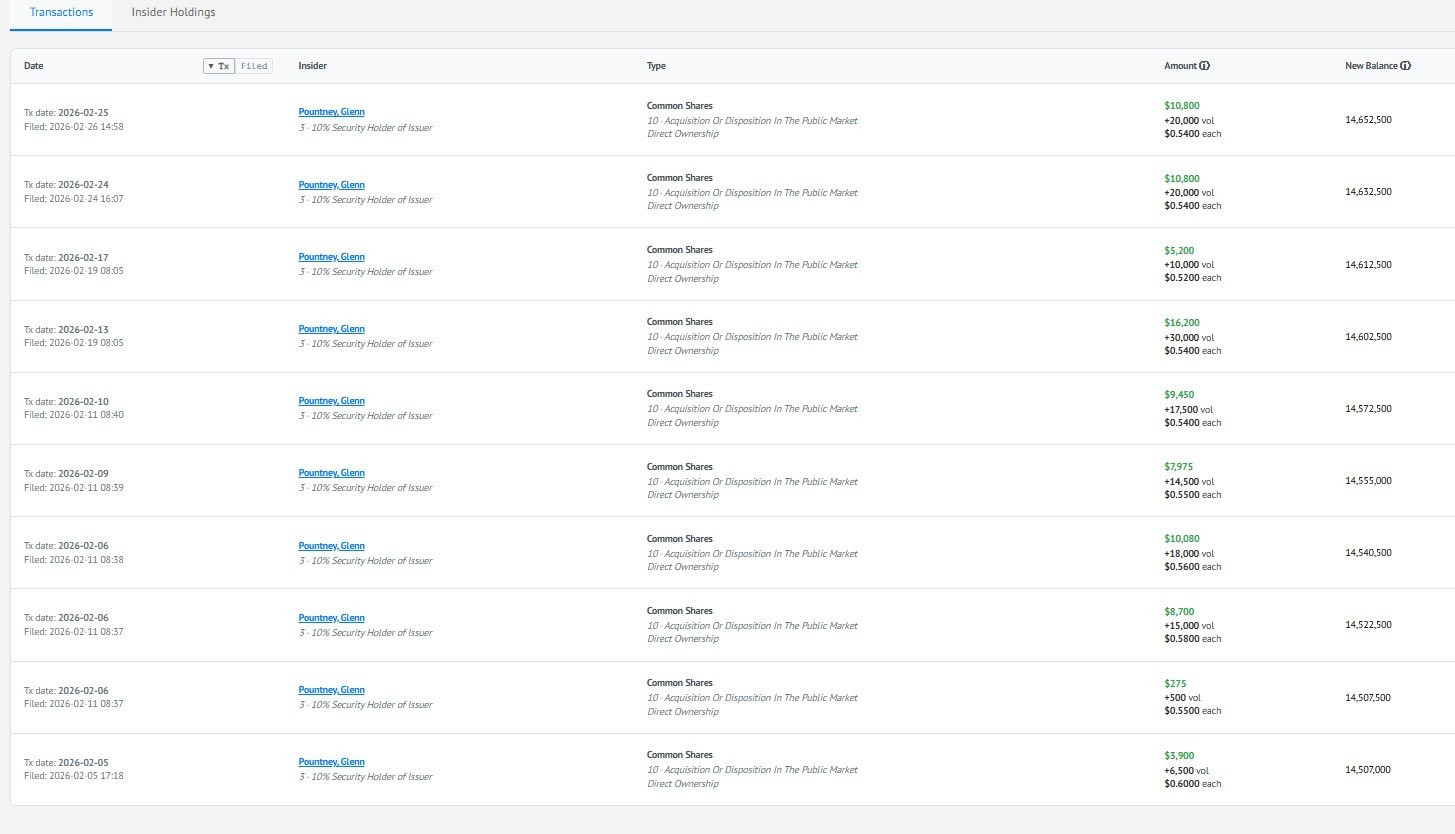This screenshot has width=1455, height=834.
Task: Open Pountney, Glenn link for 2026-02-13 row
Action: (331, 329)
